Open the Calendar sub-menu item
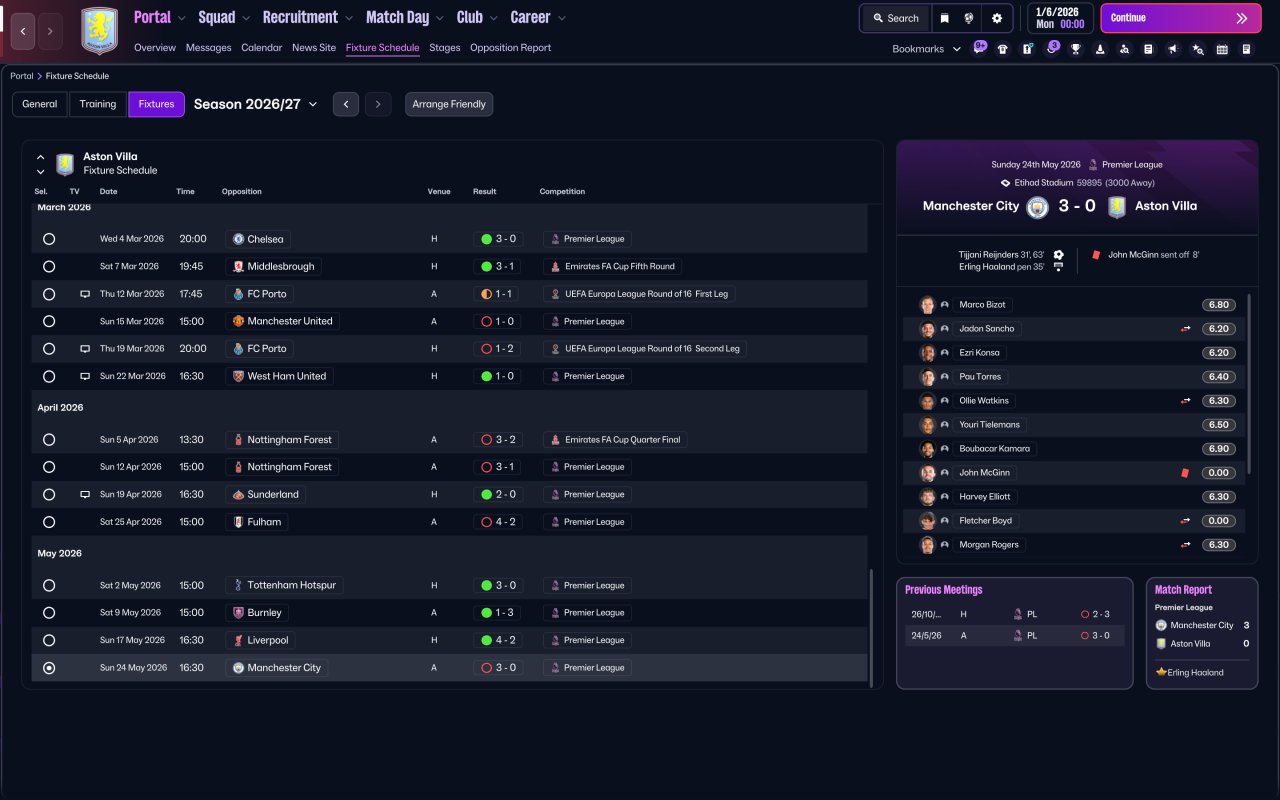Viewport: 1280px width, 800px height. click(261, 48)
